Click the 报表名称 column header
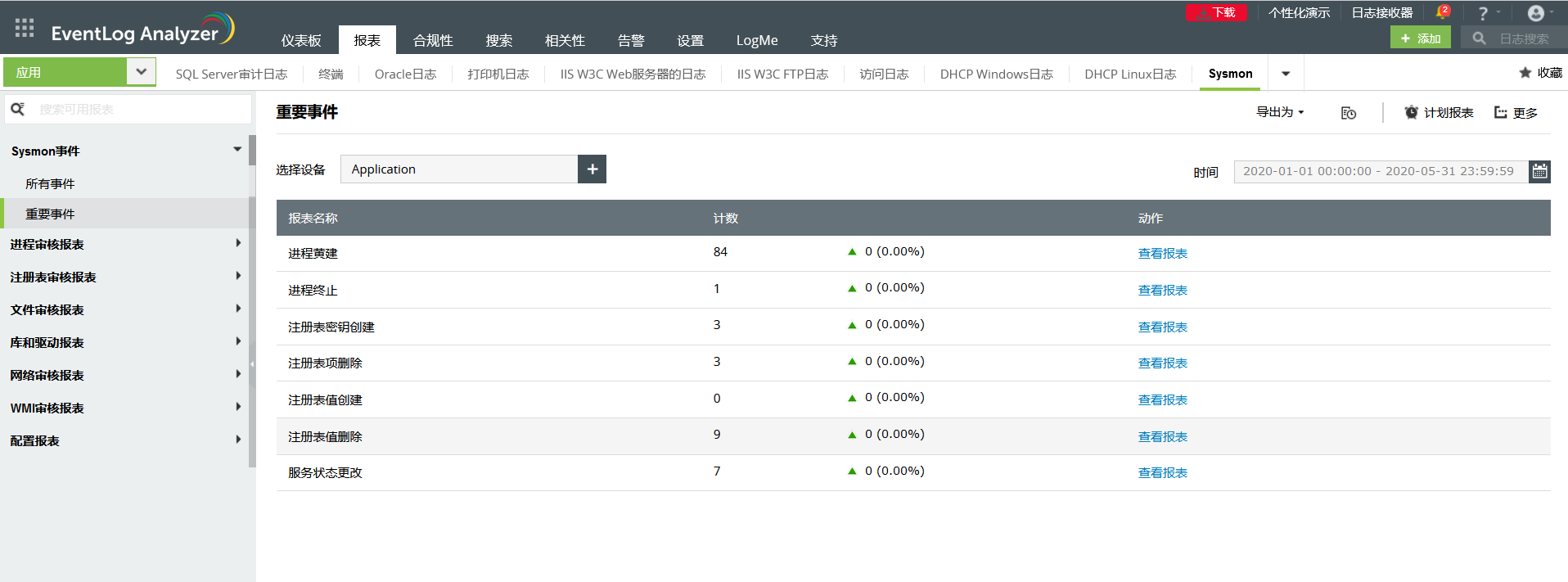Screen dimensions: 1568x582 click(313, 219)
